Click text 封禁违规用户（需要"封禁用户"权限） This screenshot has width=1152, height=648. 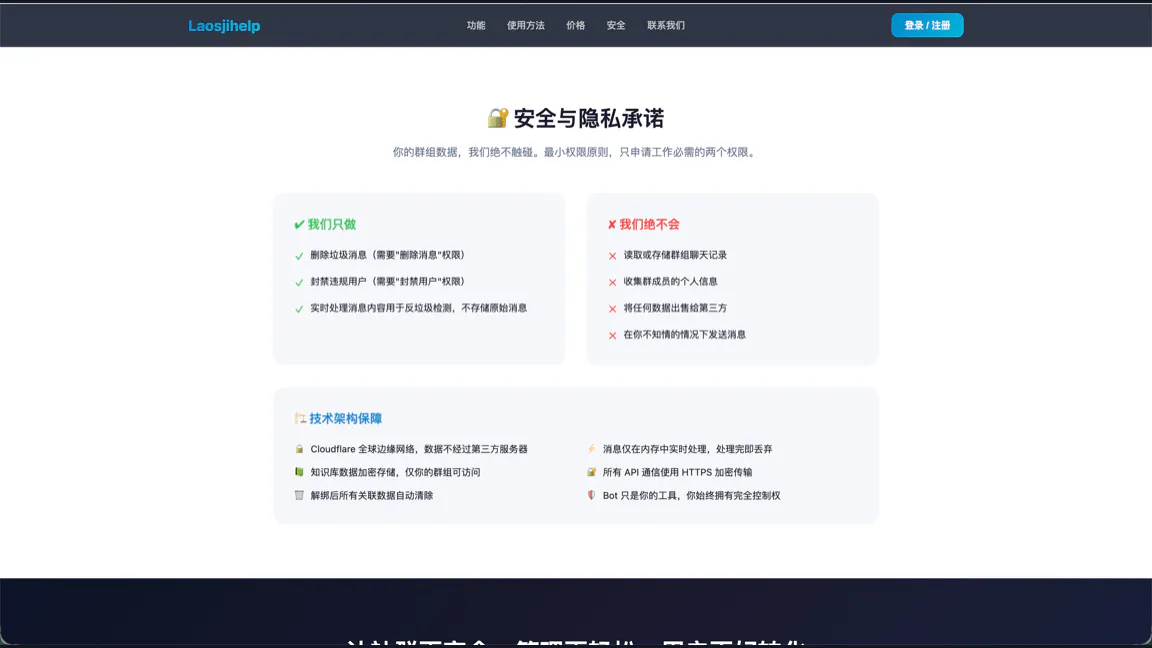[388, 281]
